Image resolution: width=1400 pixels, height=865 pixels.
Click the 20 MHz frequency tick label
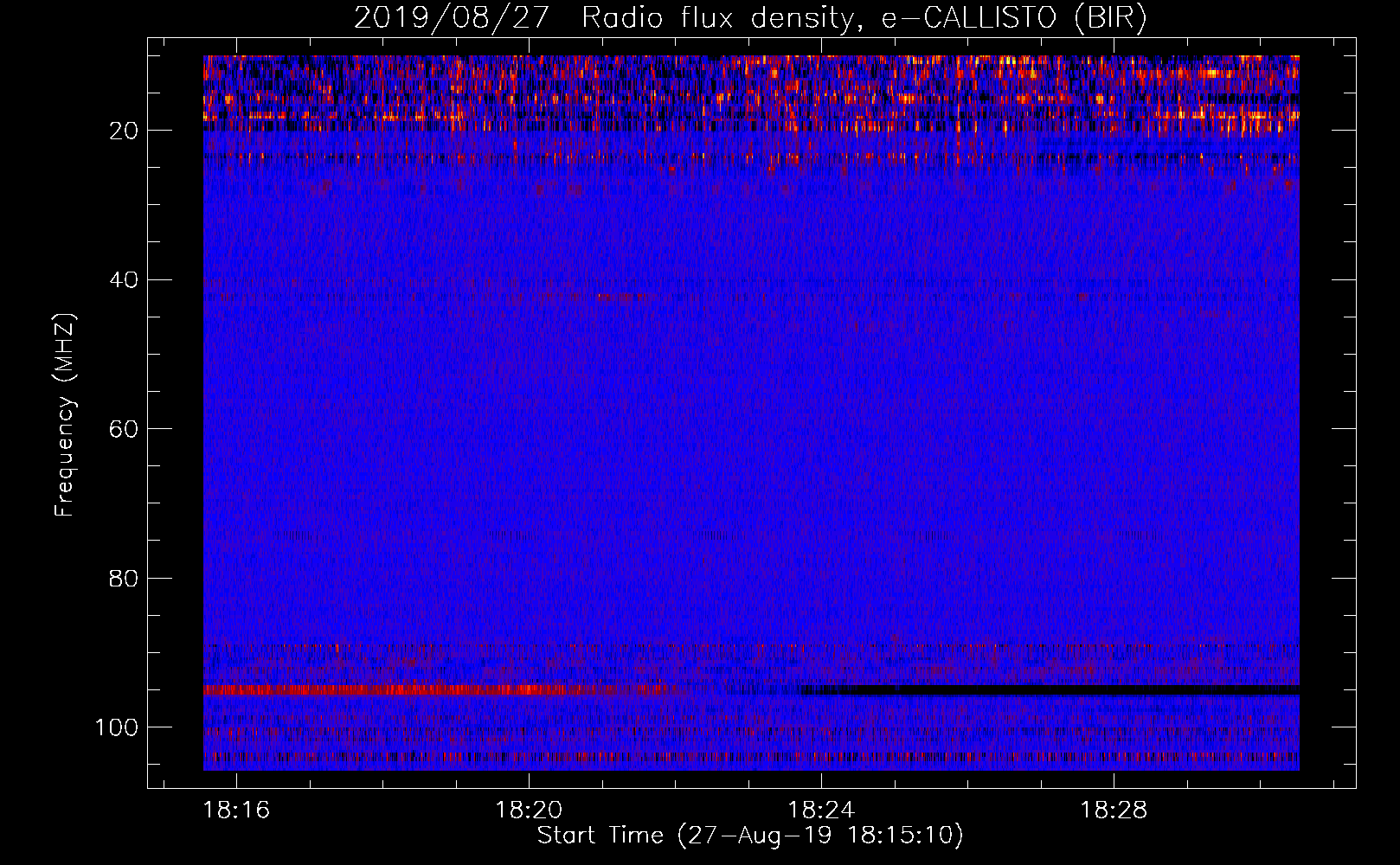(x=124, y=131)
